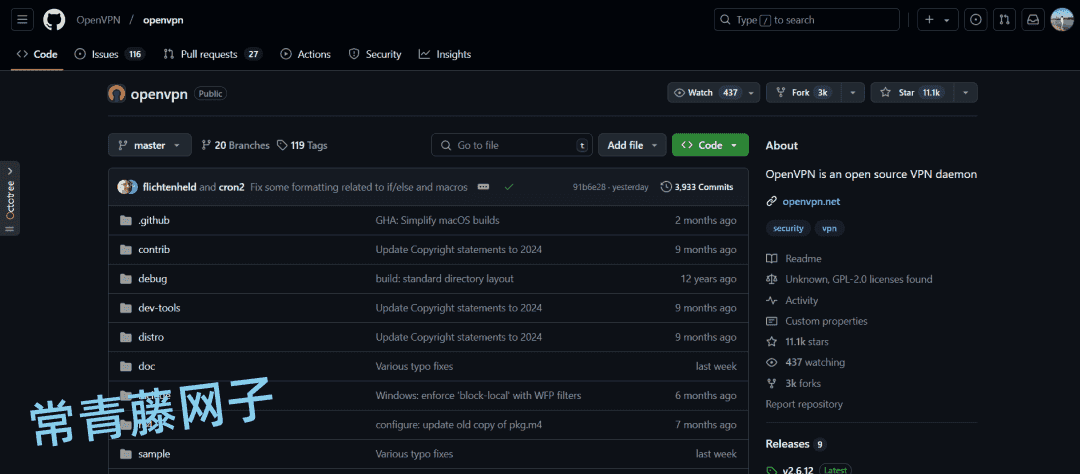This screenshot has height=474, width=1080.
Task: View the 3,933 Commits history
Action: (x=697, y=187)
